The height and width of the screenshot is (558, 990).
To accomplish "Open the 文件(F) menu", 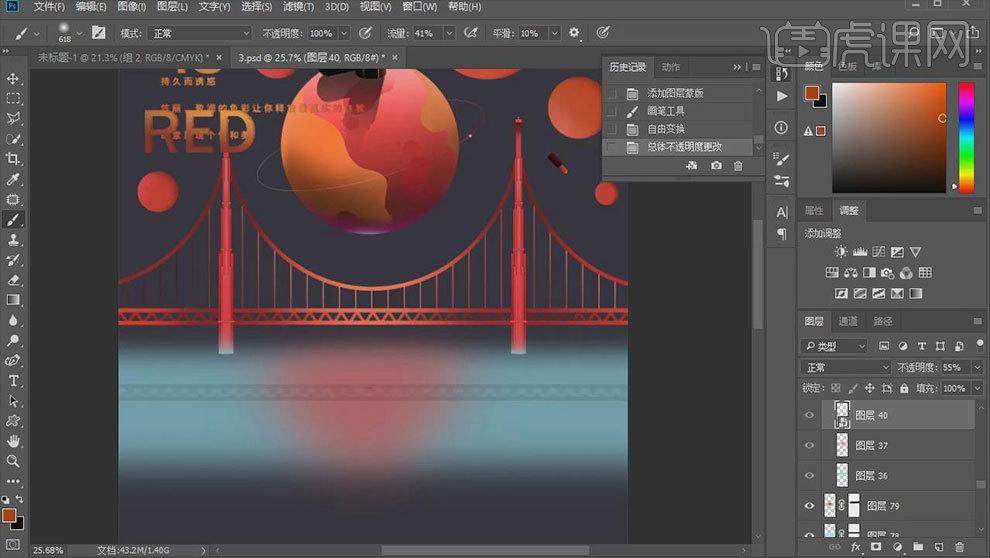I will (49, 6).
